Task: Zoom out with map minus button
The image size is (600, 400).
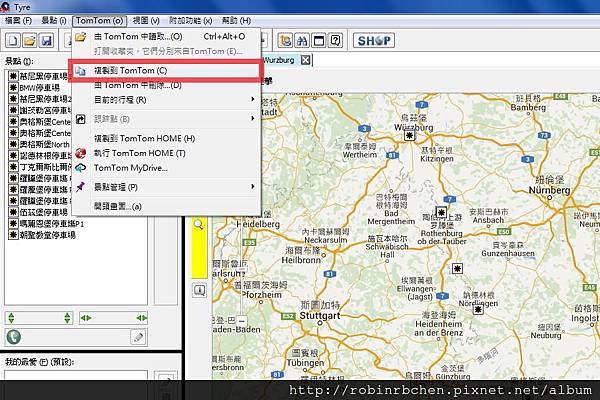Action: pyautogui.click(x=242, y=320)
